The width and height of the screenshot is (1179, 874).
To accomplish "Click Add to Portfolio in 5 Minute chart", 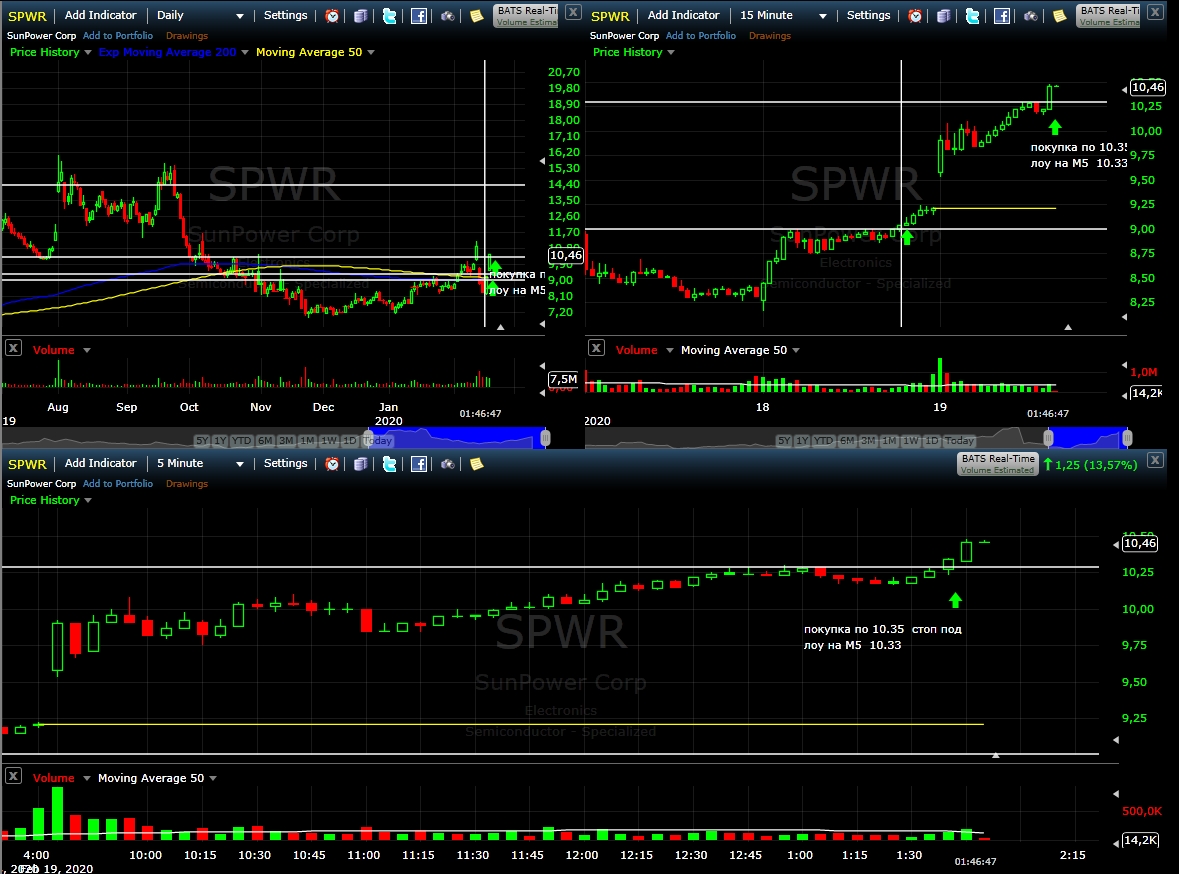I will (x=118, y=484).
